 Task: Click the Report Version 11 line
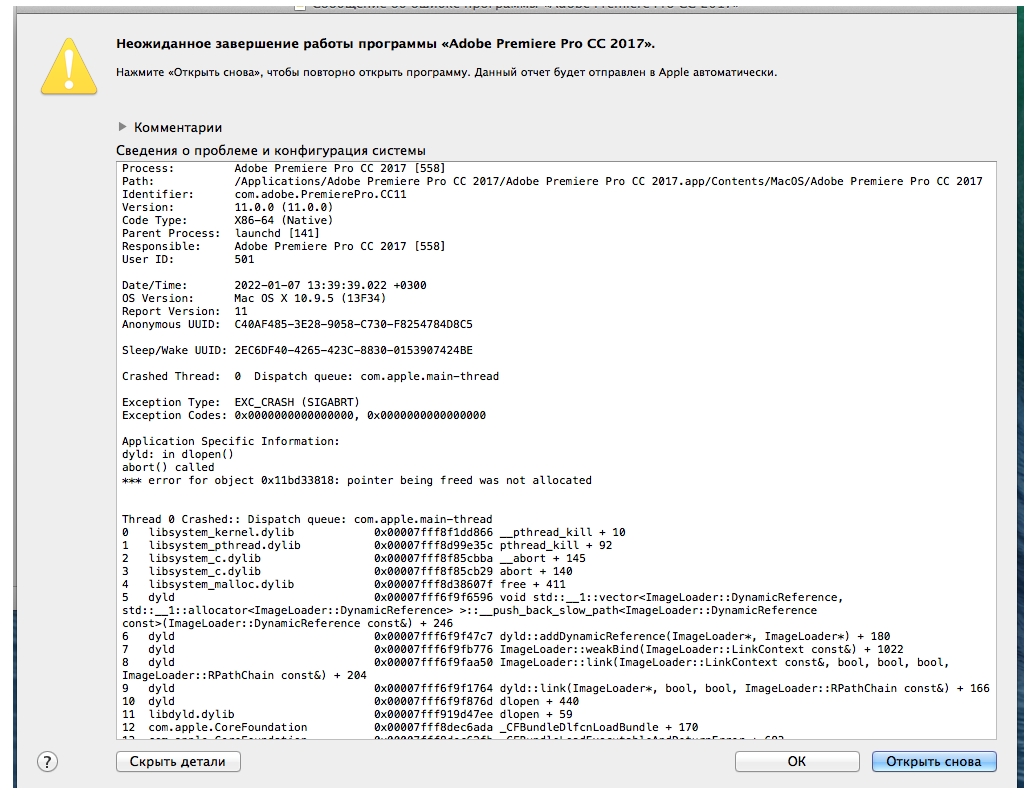[184, 311]
